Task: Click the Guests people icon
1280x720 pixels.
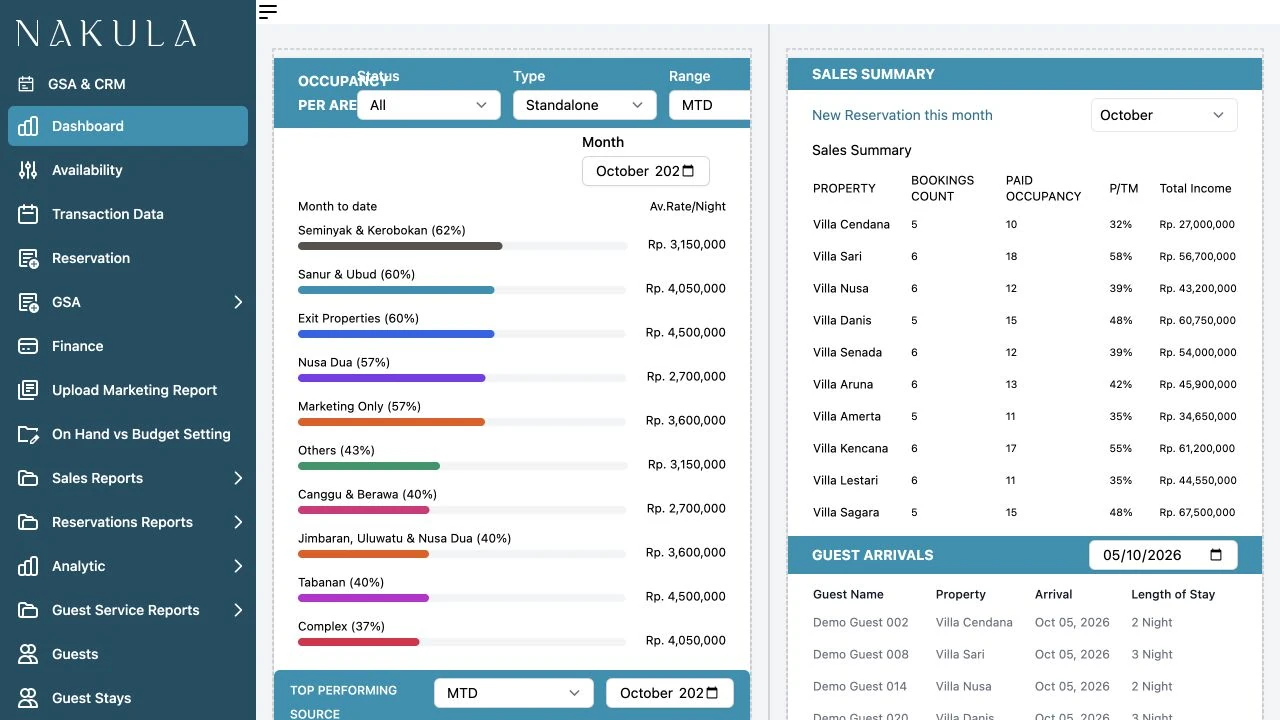Action: [28, 654]
